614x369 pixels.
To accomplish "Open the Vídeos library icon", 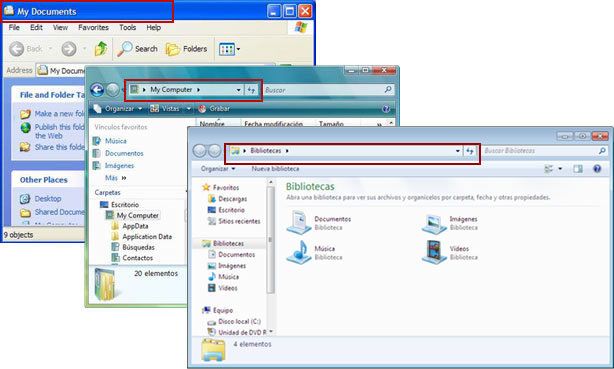I will (x=434, y=252).
